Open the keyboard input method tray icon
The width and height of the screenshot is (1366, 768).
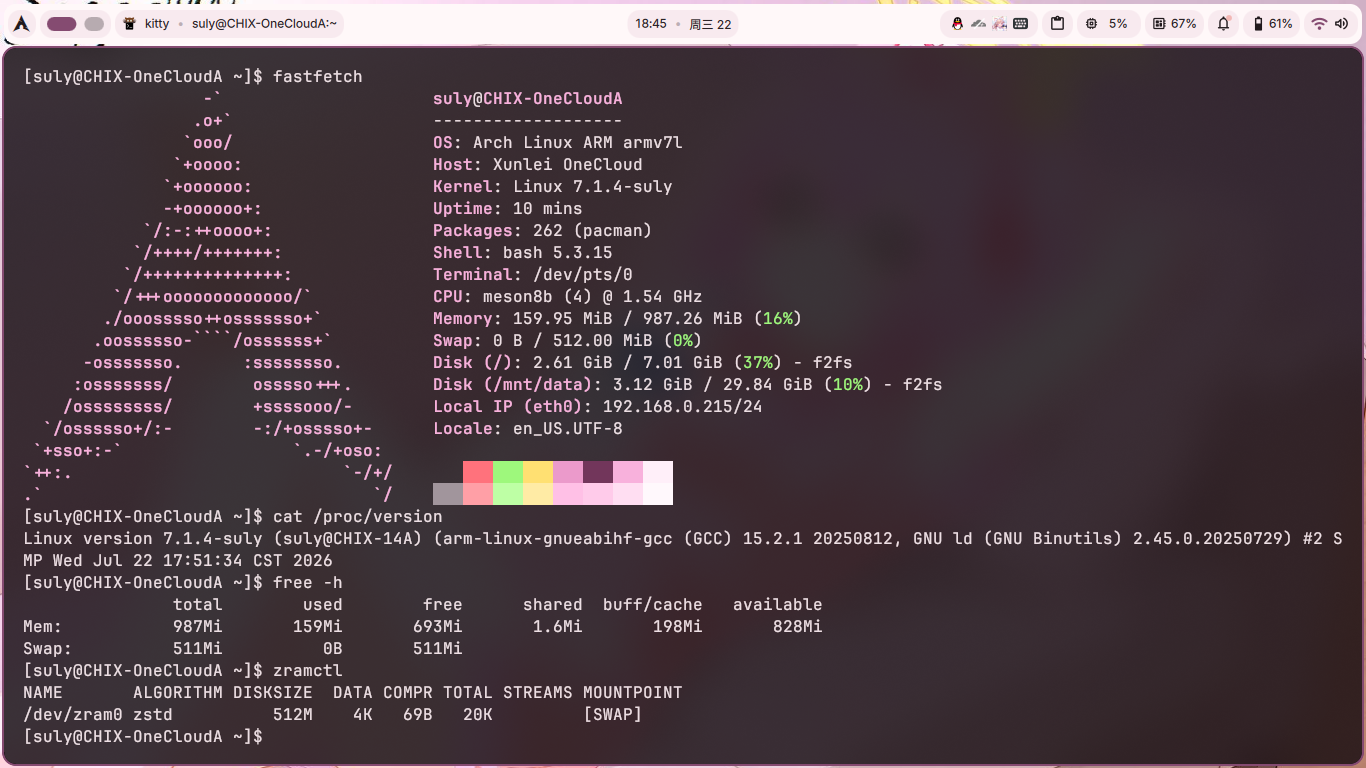tap(1021, 24)
